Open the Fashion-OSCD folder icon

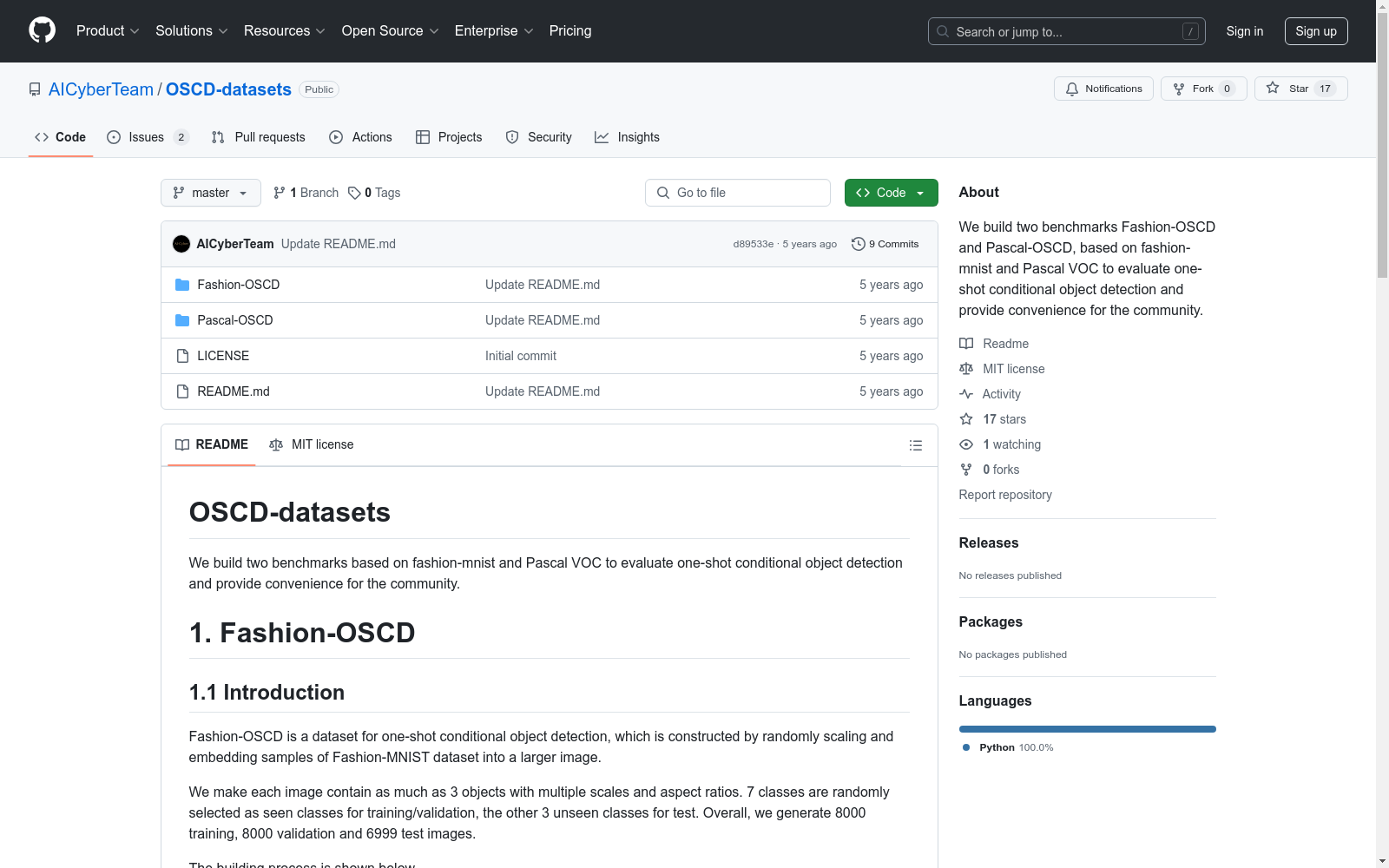point(182,285)
